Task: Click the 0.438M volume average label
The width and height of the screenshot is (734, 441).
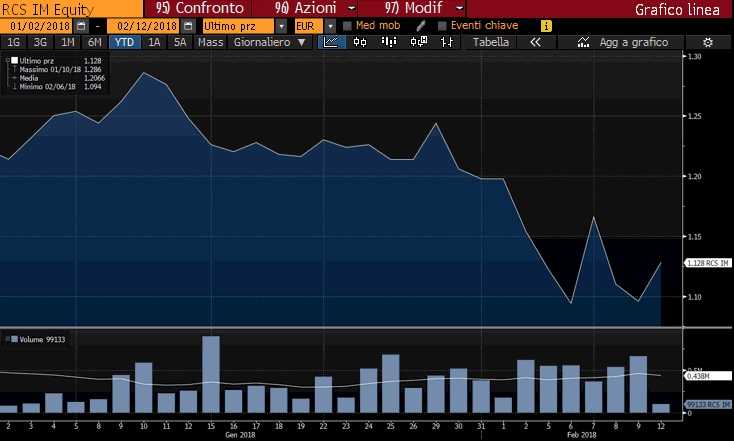Action: [x=708, y=376]
